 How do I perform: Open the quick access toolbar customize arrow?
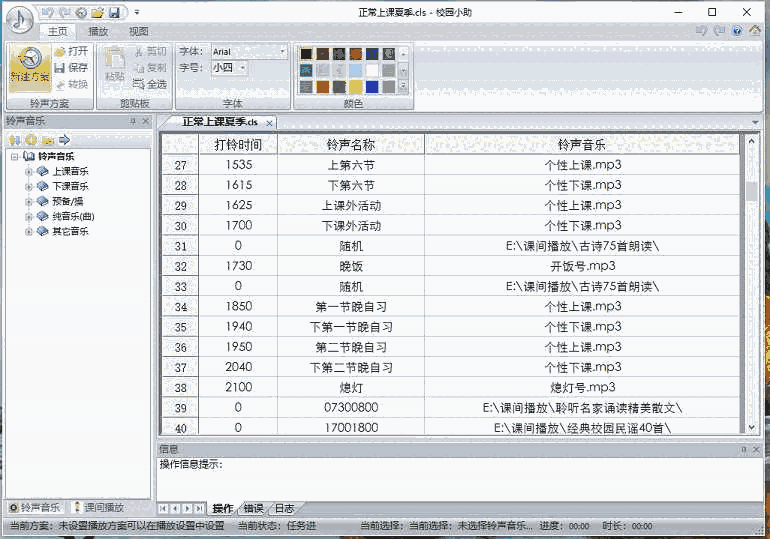point(137,12)
